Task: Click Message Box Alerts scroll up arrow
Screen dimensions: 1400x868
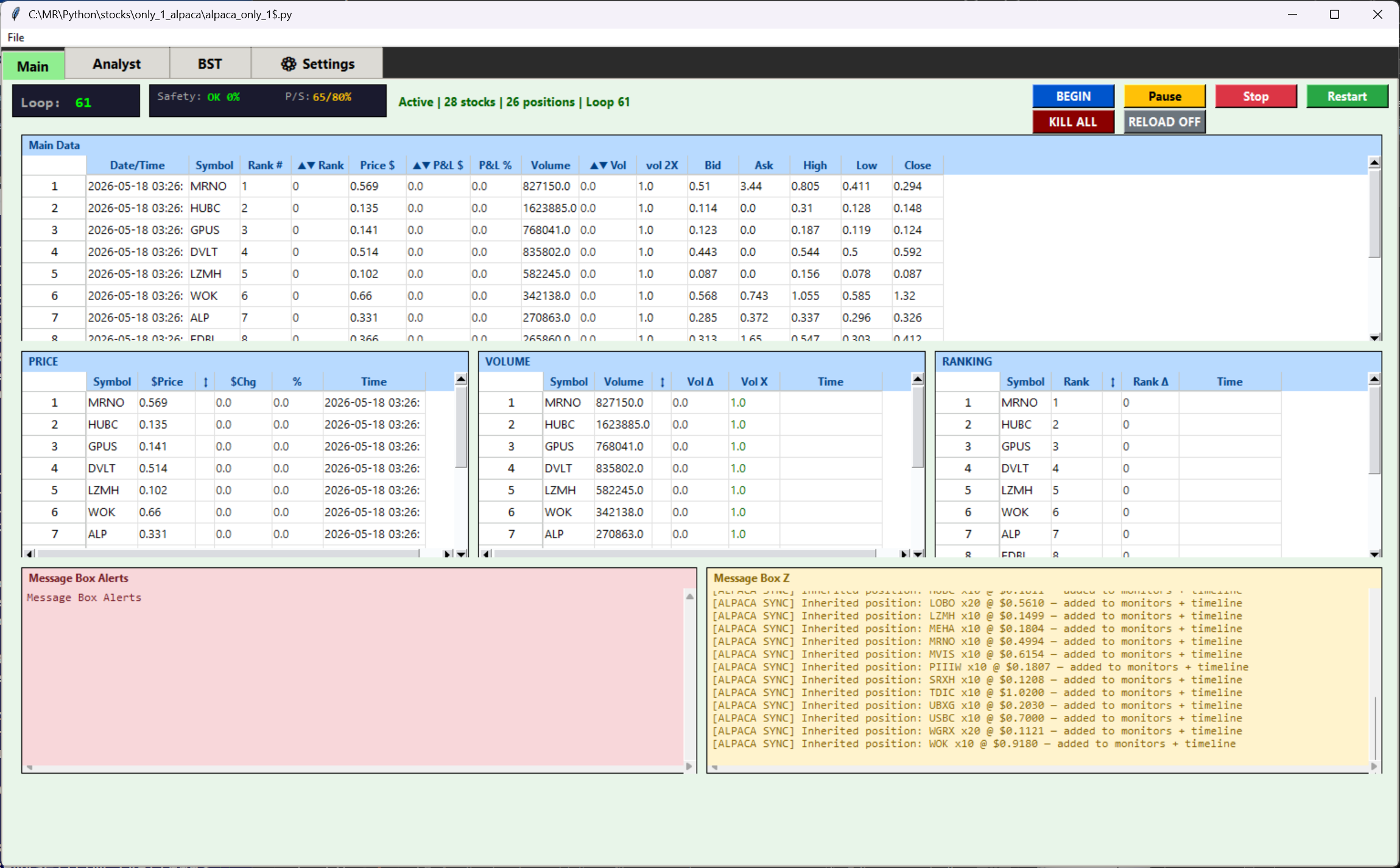Action: (x=689, y=597)
